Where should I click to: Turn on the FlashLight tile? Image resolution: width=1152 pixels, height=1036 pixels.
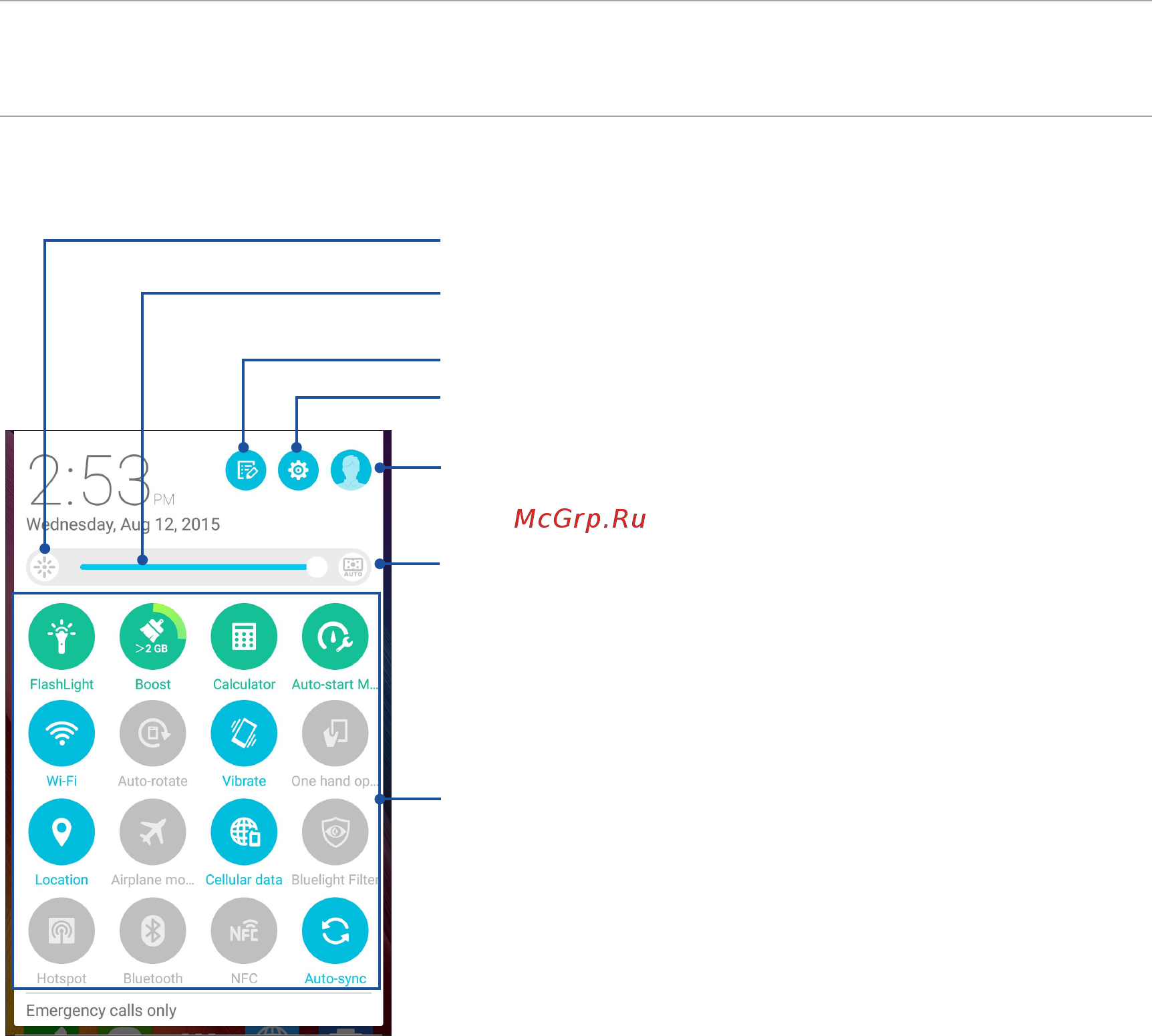pyautogui.click(x=61, y=637)
